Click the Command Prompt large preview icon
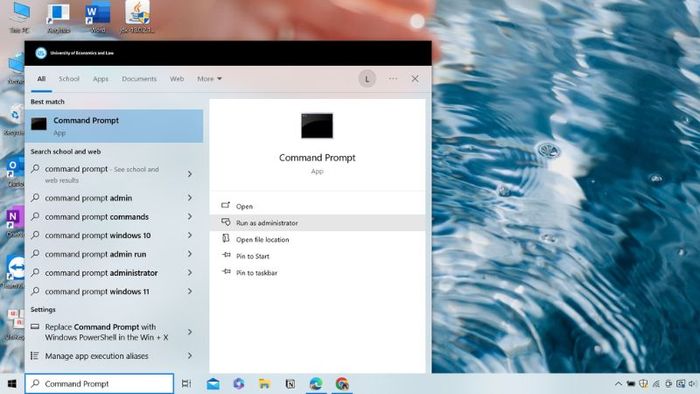 pyautogui.click(x=317, y=125)
